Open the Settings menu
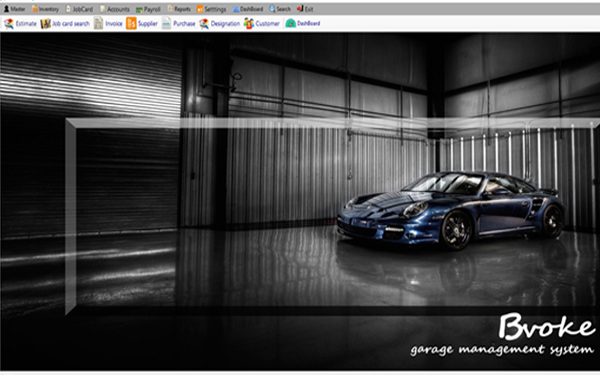This screenshot has width=600, height=375. [211, 9]
